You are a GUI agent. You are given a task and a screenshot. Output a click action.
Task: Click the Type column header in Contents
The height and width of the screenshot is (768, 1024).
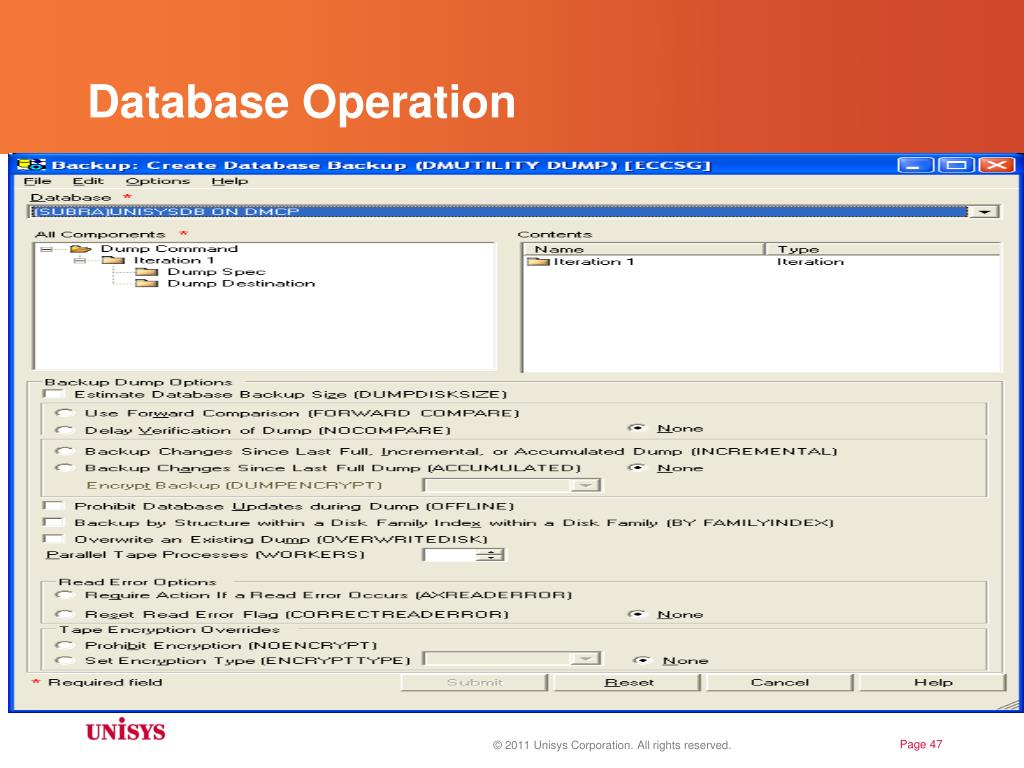point(882,249)
